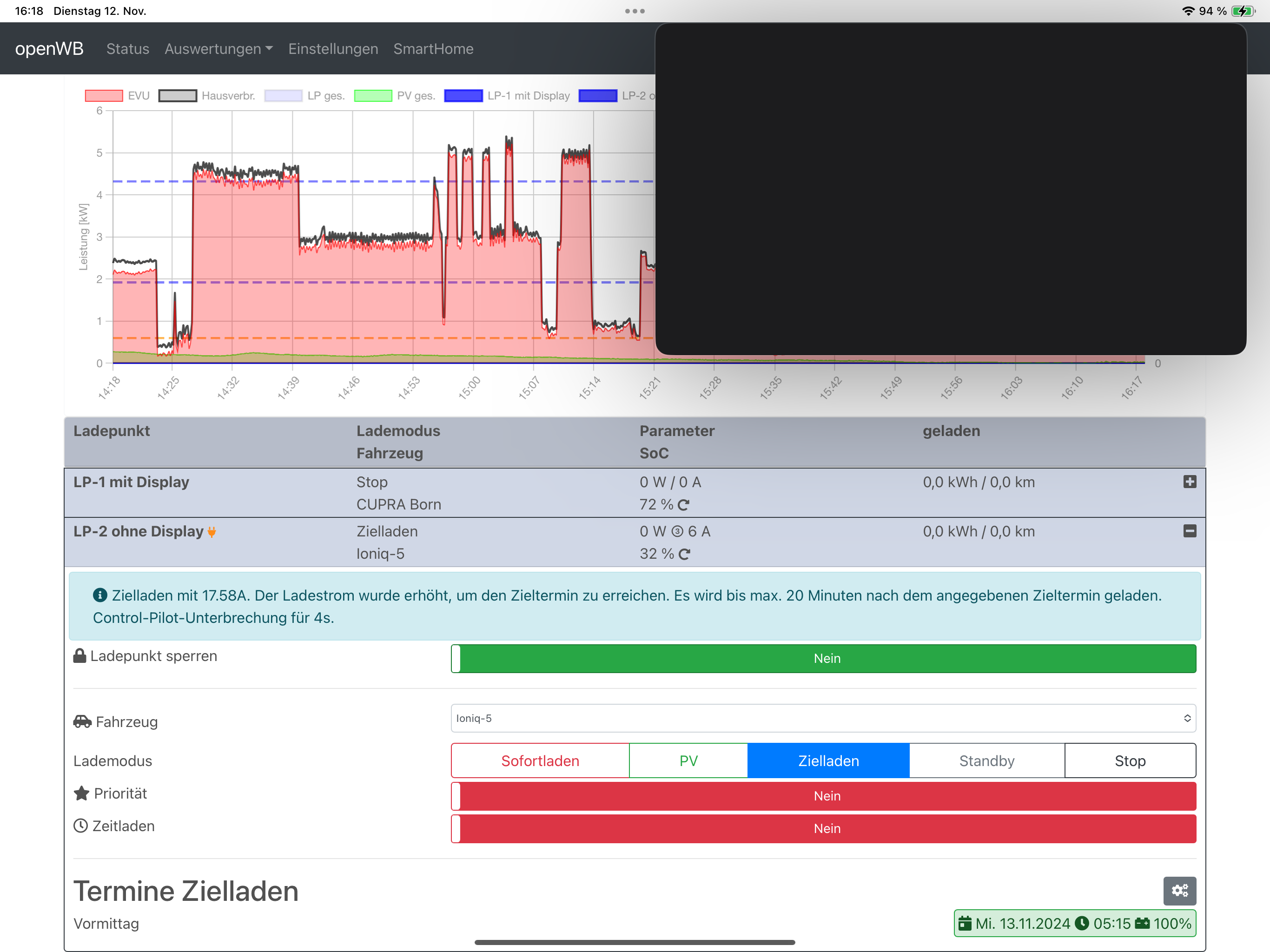Refresh SoC for Ioniq-5
The width and height of the screenshot is (1270, 952).
684,554
